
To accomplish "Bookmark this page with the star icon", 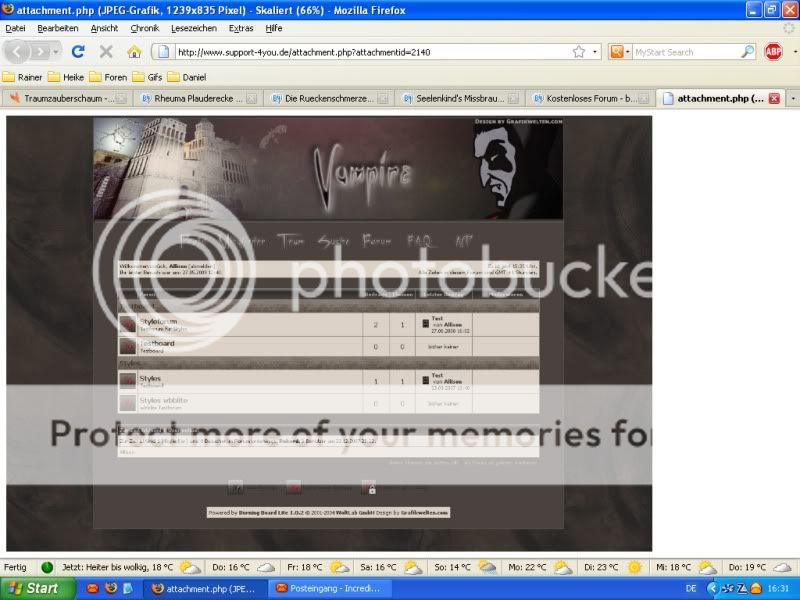I will coord(578,52).
